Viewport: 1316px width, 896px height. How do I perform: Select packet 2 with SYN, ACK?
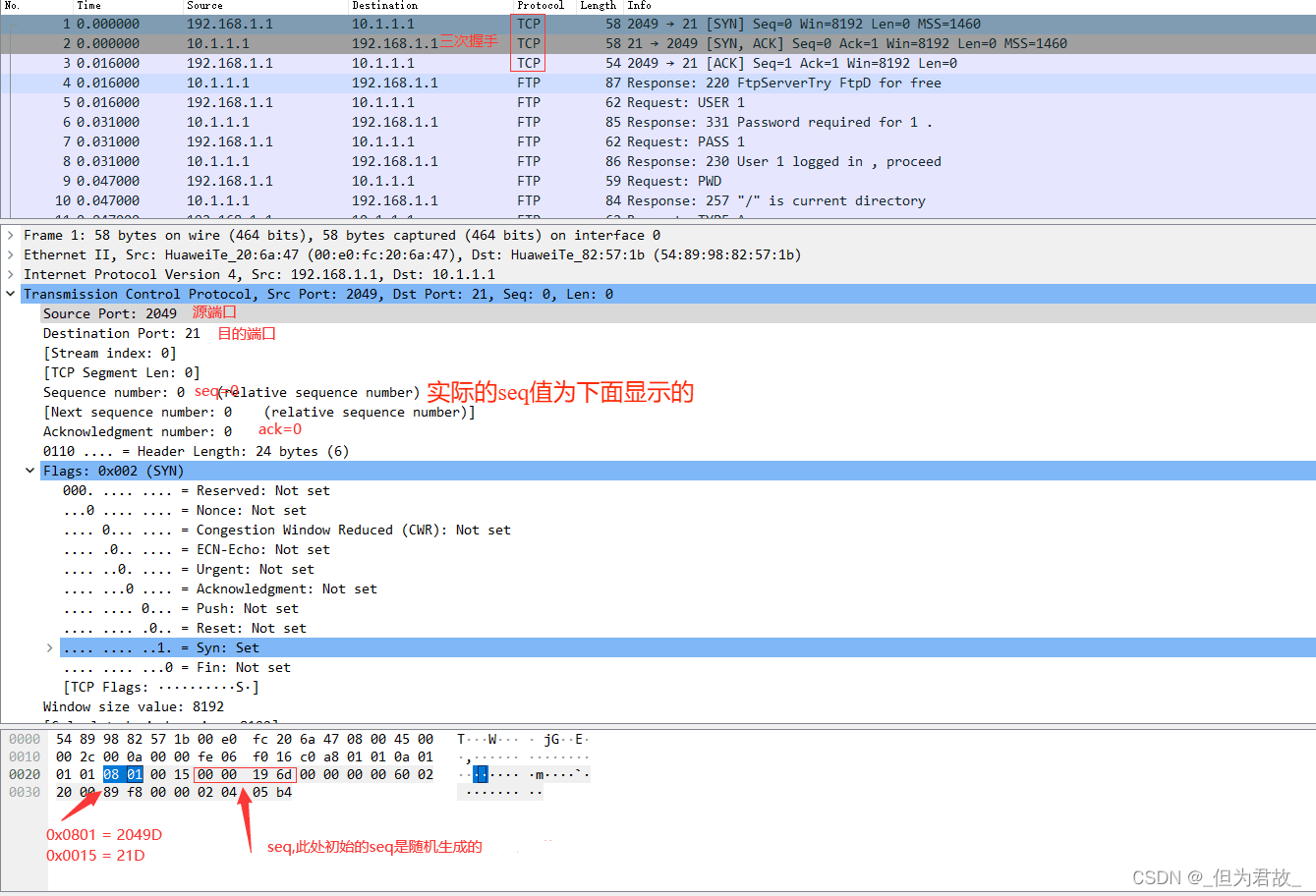pos(658,43)
